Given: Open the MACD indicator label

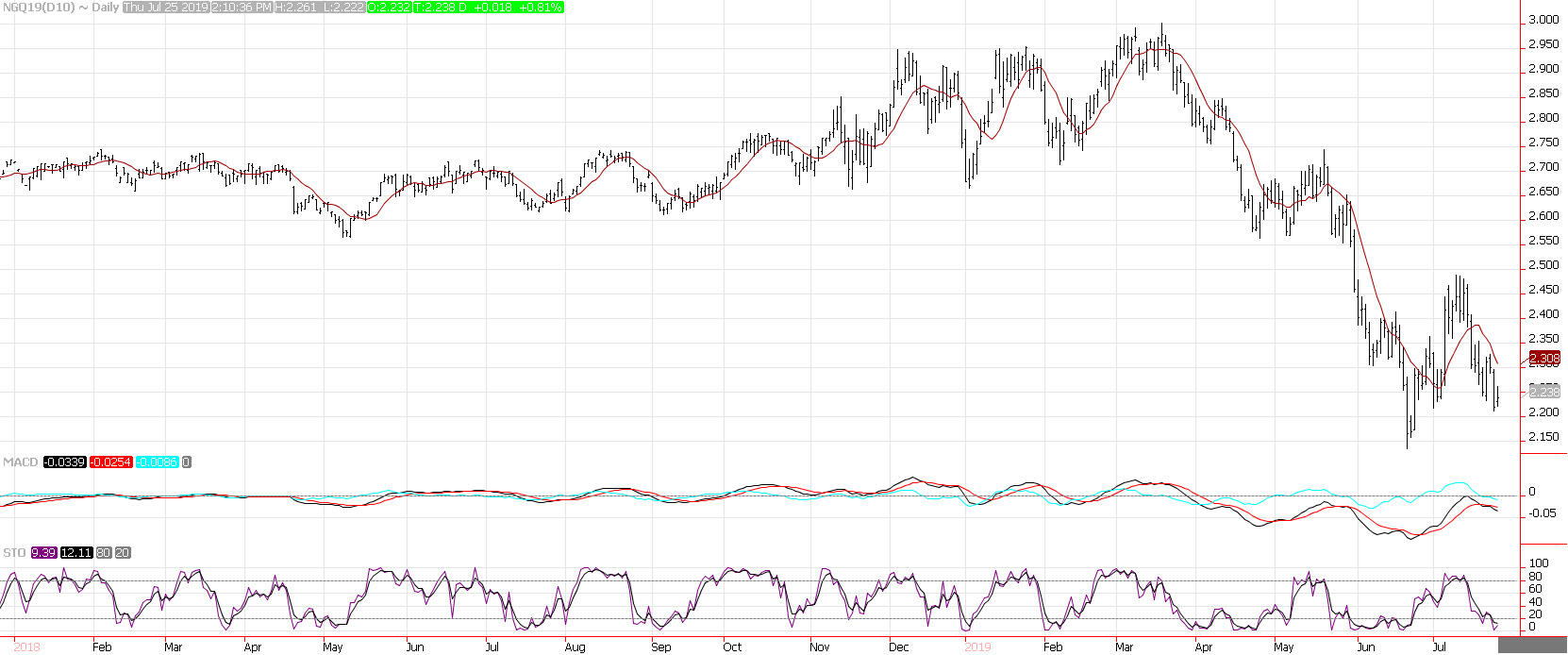Looking at the screenshot, I should point(19,462).
